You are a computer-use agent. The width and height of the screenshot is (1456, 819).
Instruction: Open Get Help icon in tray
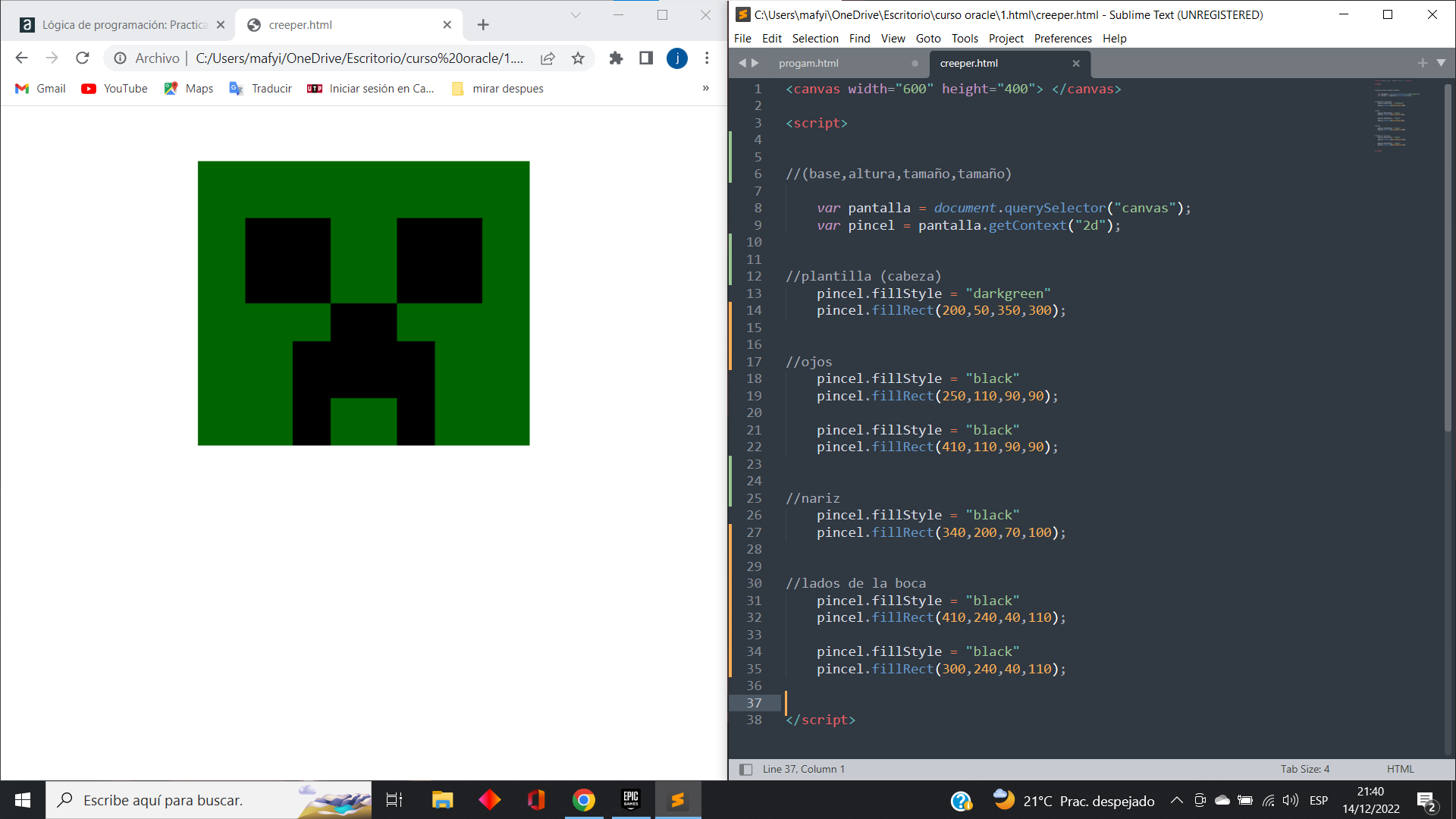pos(961,800)
